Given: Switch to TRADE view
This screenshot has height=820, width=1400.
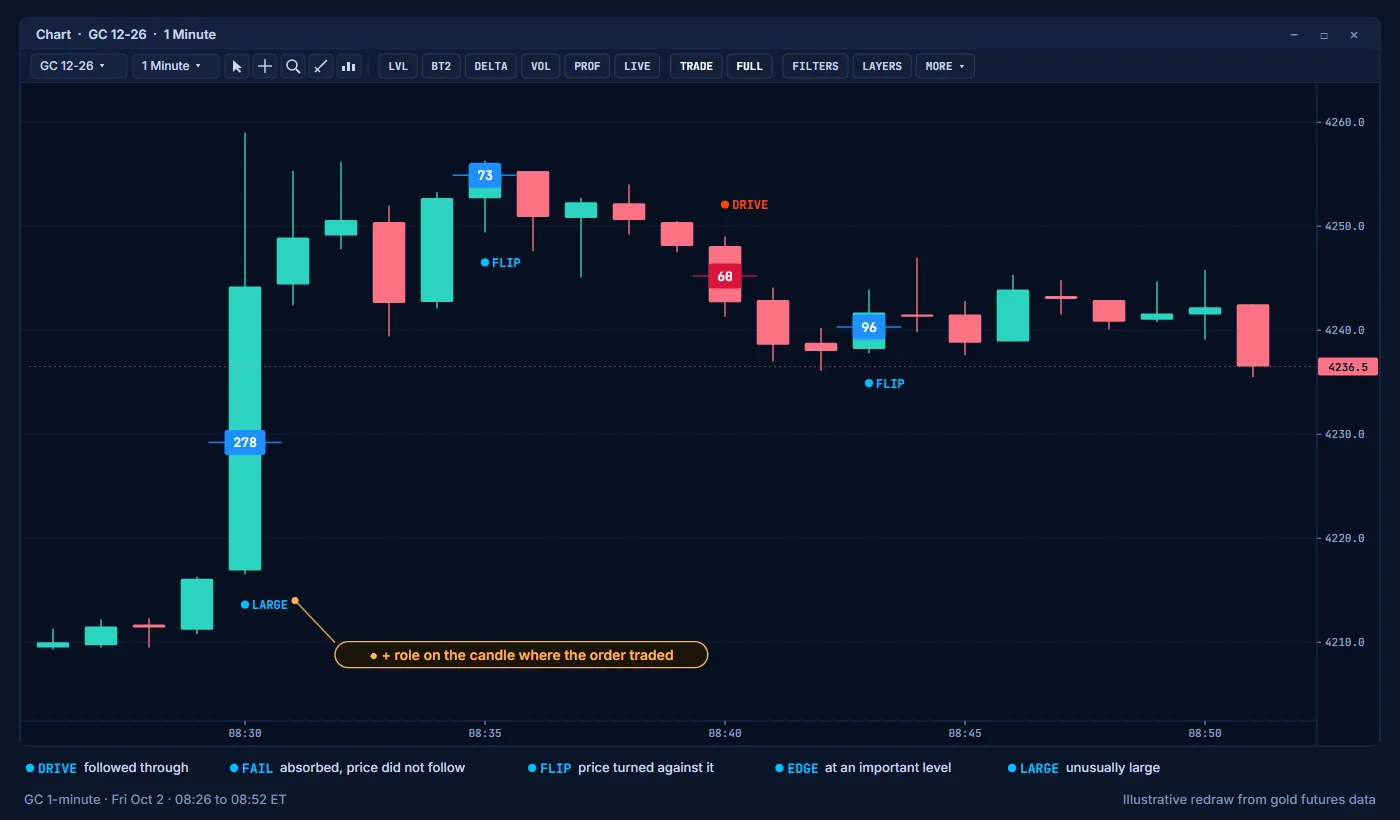Looking at the screenshot, I should [x=697, y=66].
